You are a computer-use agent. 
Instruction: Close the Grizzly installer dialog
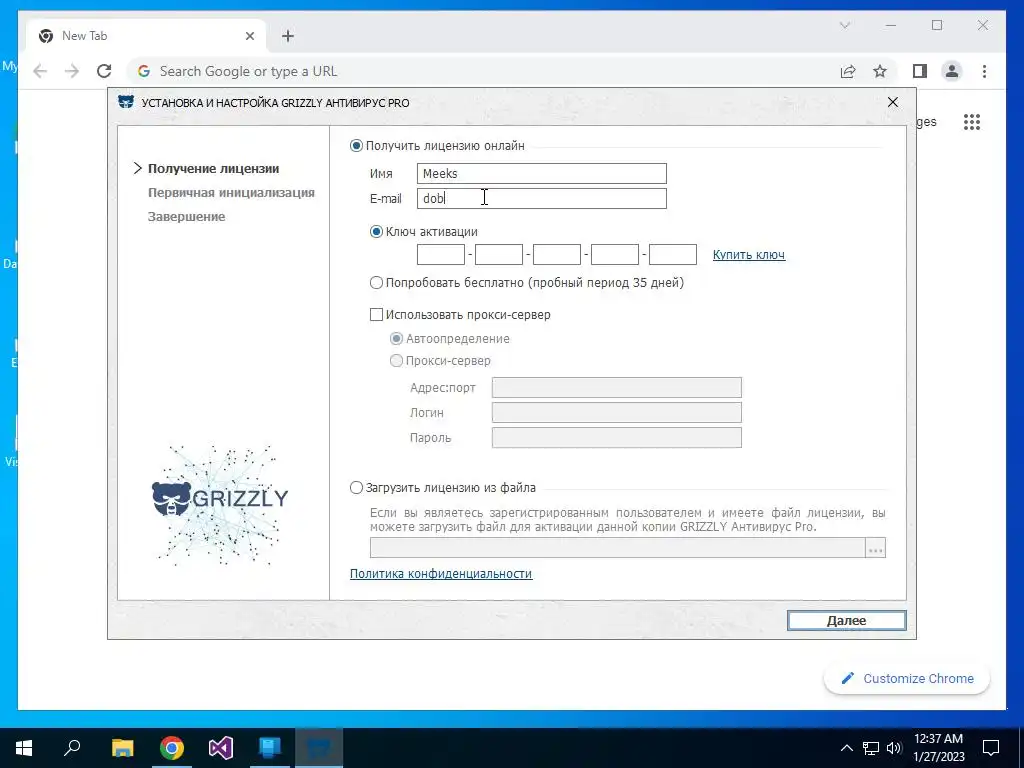point(893,103)
